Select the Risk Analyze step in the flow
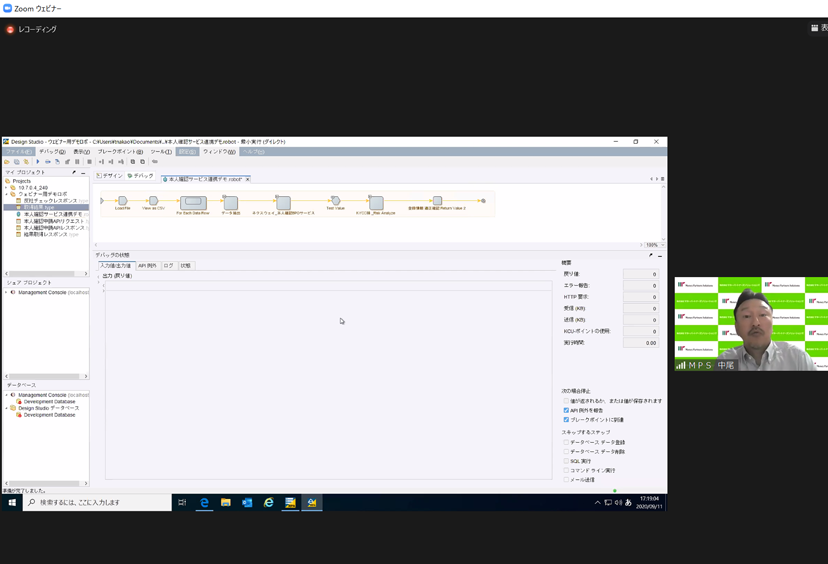The height and width of the screenshot is (564, 828). point(376,203)
